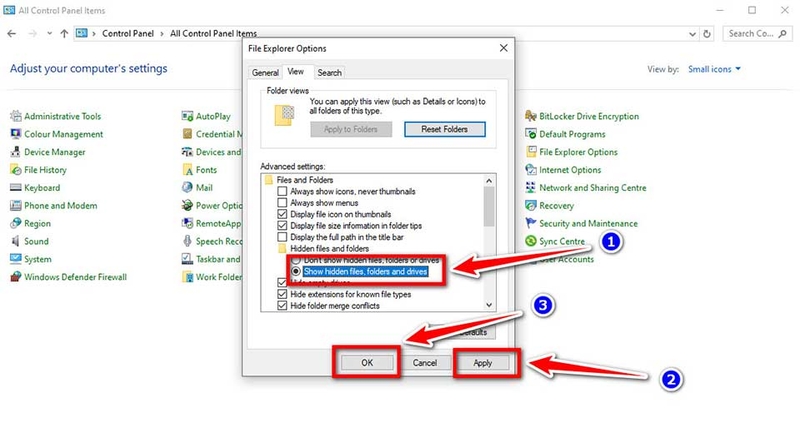
Task: Expand the address bar history dropdown
Action: 692,34
